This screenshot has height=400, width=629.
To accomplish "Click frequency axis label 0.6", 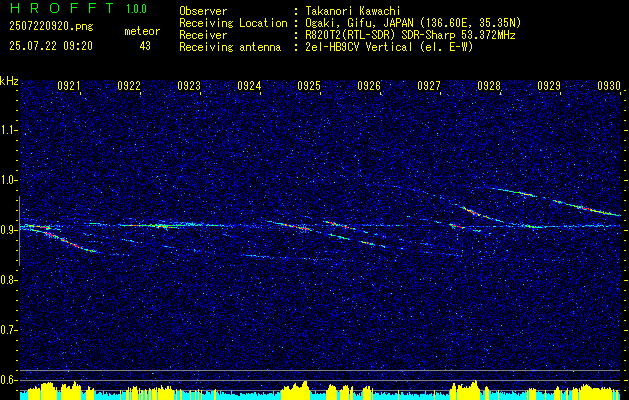I will coord(9,380).
